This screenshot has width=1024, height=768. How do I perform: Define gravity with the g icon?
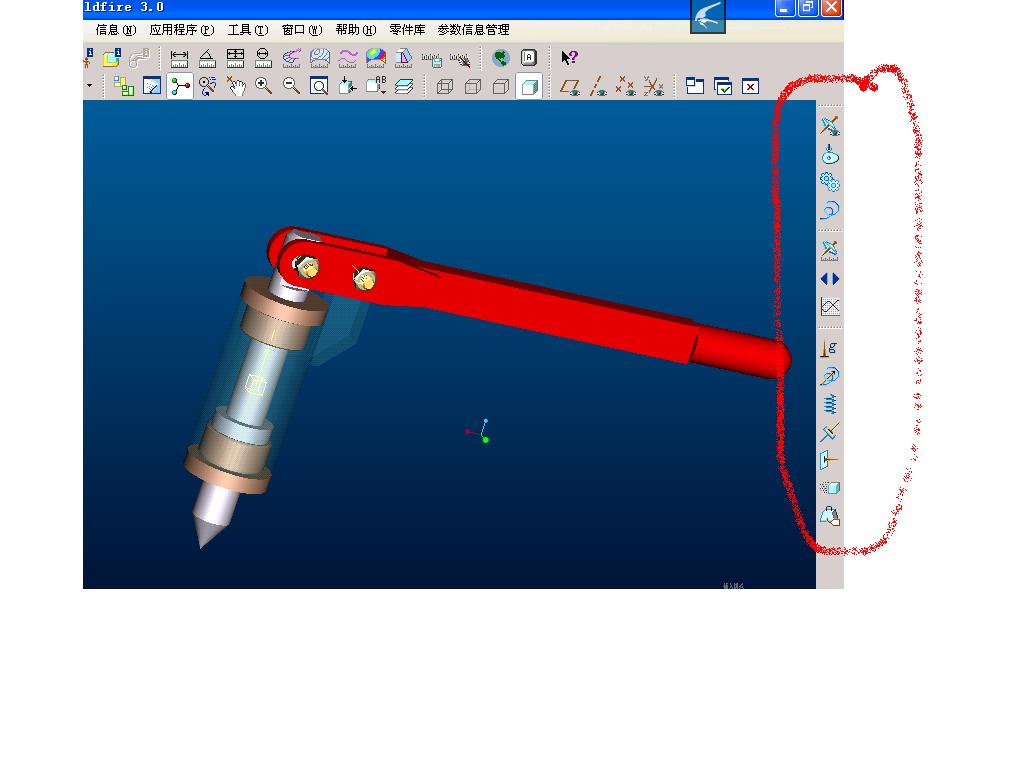point(830,349)
